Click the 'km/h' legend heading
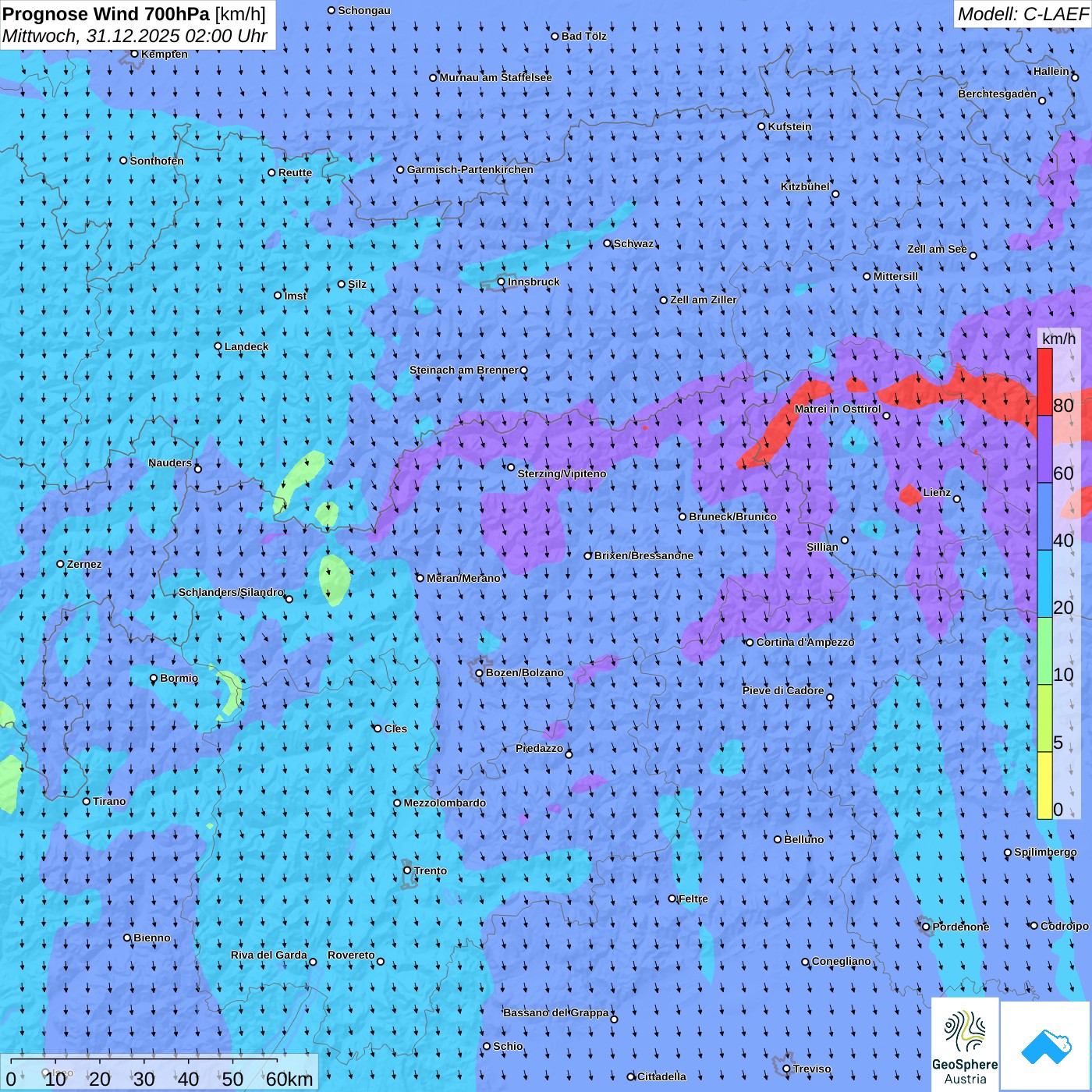This screenshot has width=1092, height=1092. 1058,339
